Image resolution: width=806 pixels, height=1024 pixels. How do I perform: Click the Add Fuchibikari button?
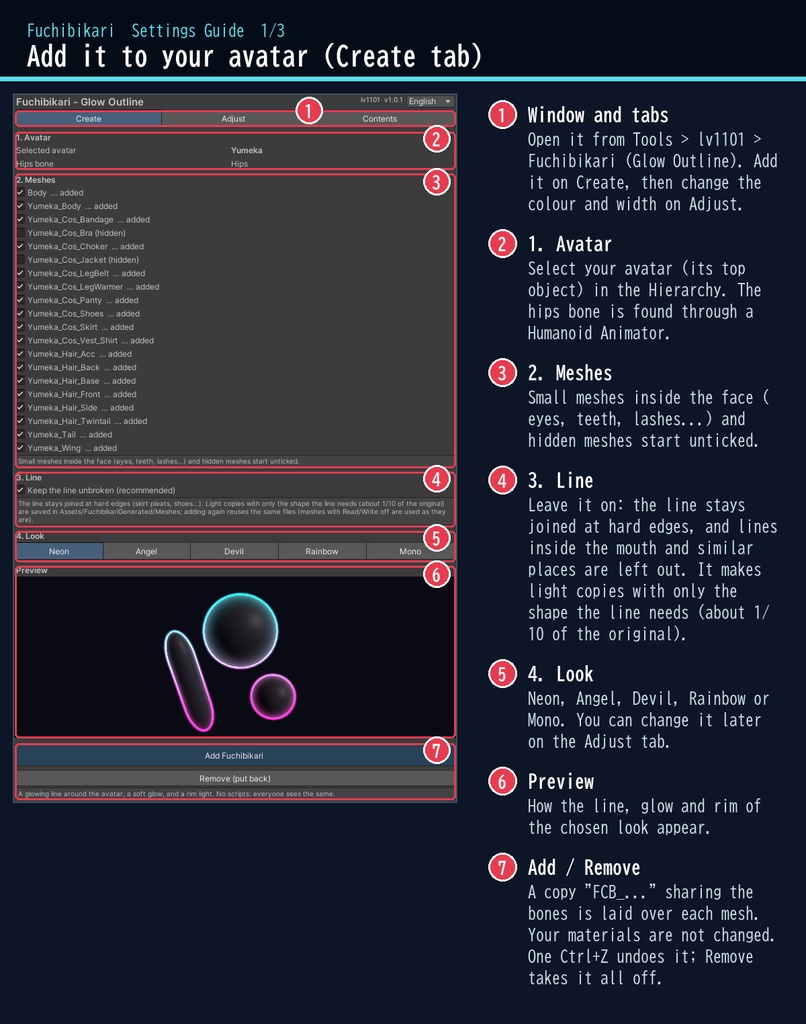click(234, 756)
